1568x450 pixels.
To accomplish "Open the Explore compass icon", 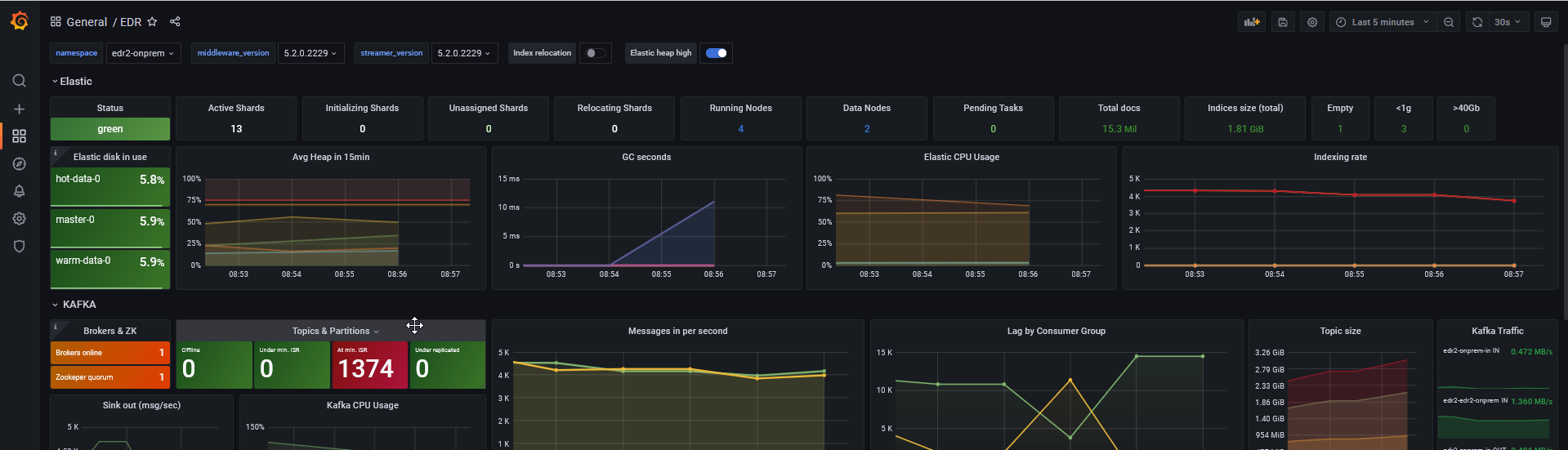I will pyautogui.click(x=20, y=164).
